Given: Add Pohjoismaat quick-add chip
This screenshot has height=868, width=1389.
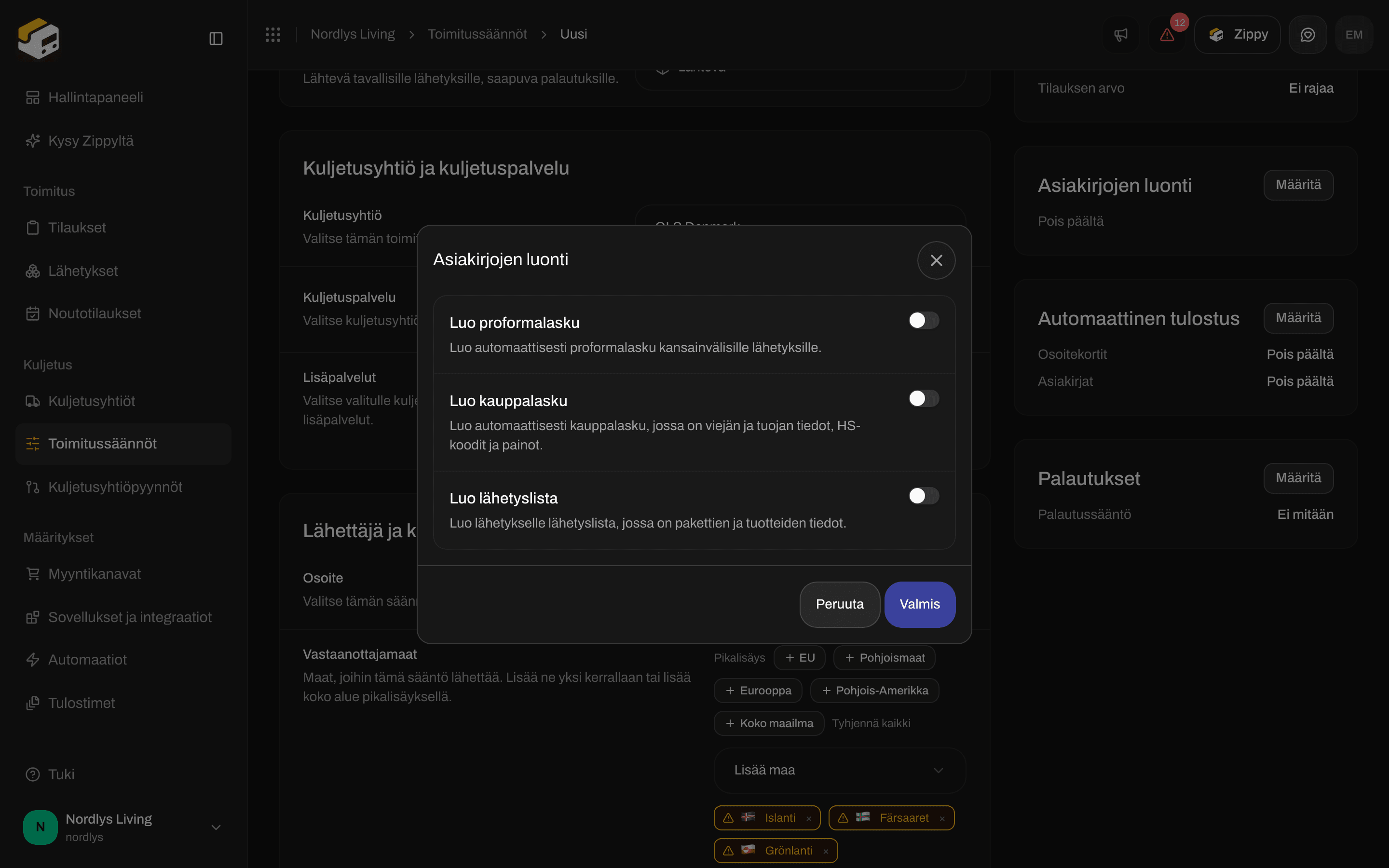Looking at the screenshot, I should [x=885, y=658].
